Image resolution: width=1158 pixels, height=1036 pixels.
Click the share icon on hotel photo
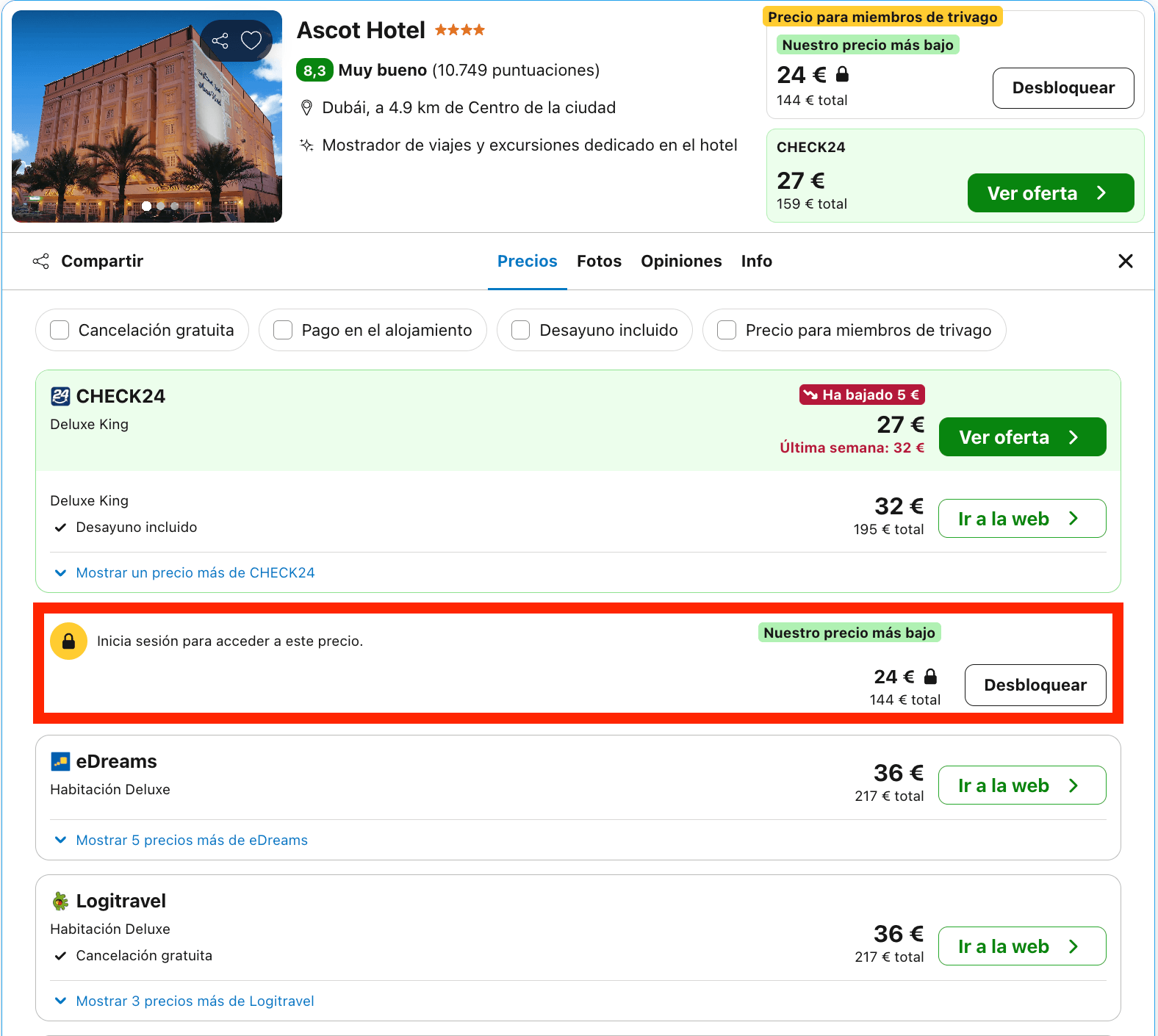220,40
